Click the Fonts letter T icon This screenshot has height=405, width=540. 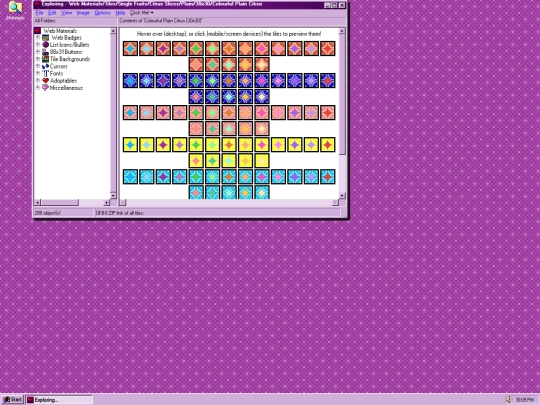click(x=45, y=73)
